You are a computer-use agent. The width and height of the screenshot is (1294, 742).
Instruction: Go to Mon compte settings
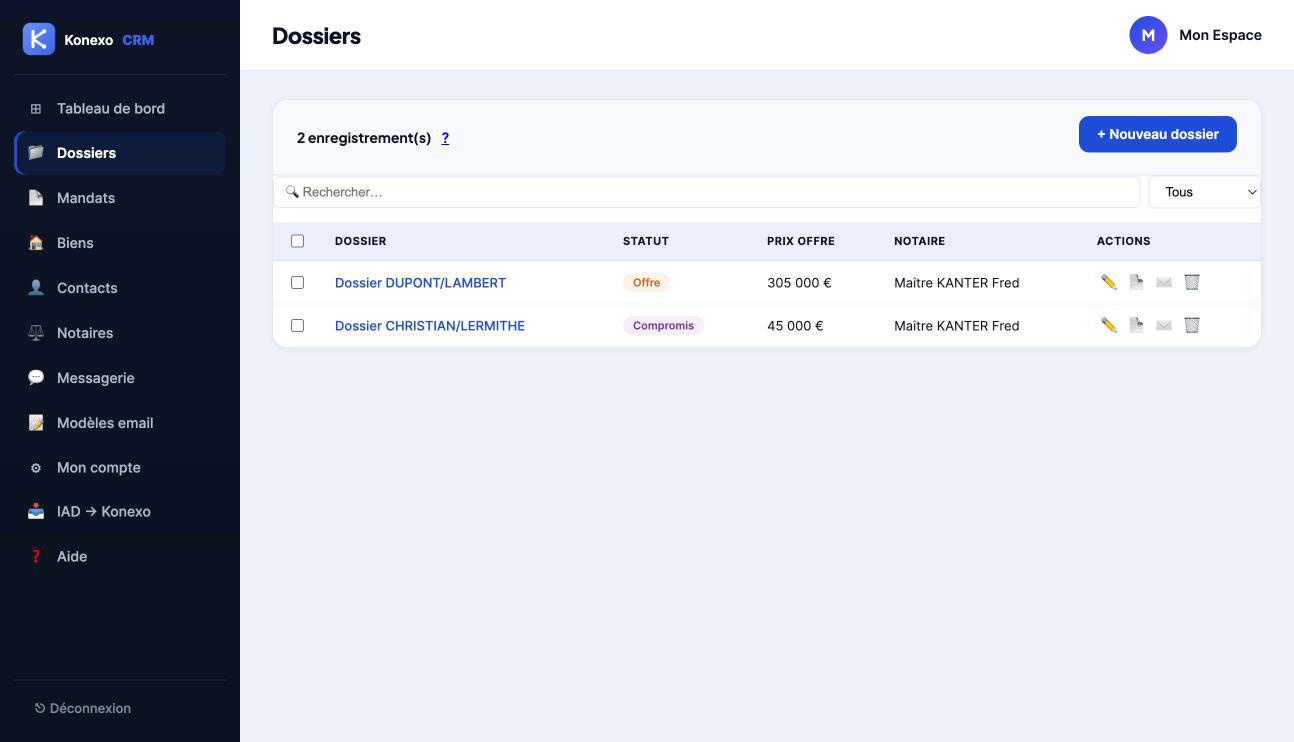pyautogui.click(x=120, y=468)
